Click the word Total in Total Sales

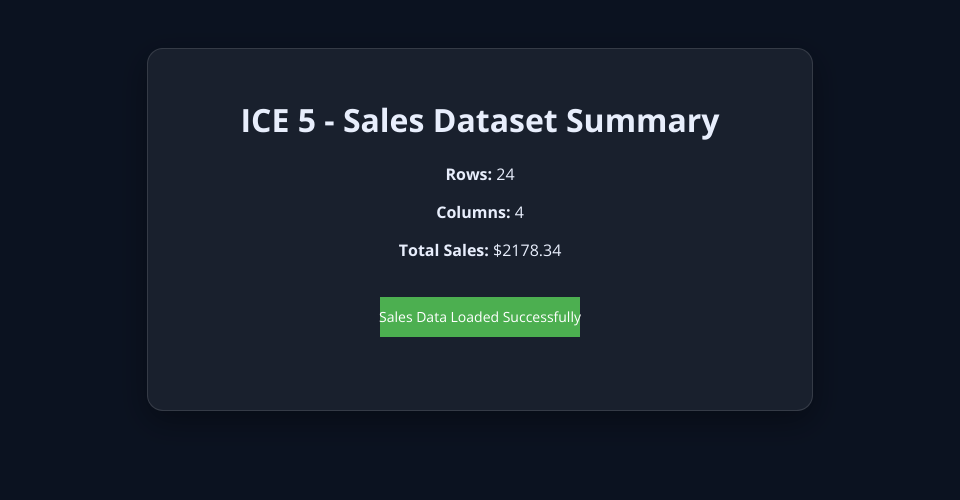419,251
